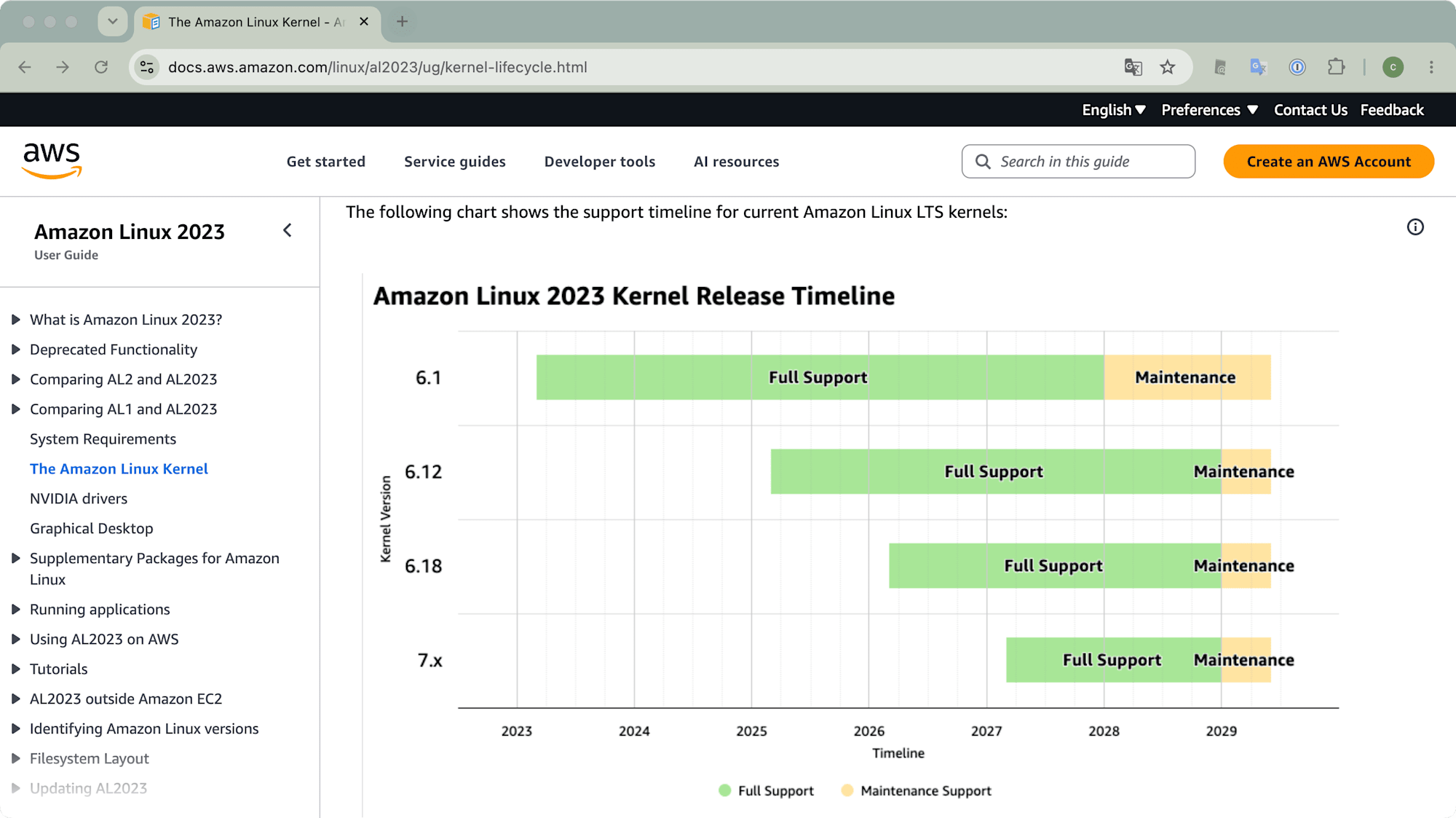
Task: Open the Service guides menu
Action: tap(455, 162)
